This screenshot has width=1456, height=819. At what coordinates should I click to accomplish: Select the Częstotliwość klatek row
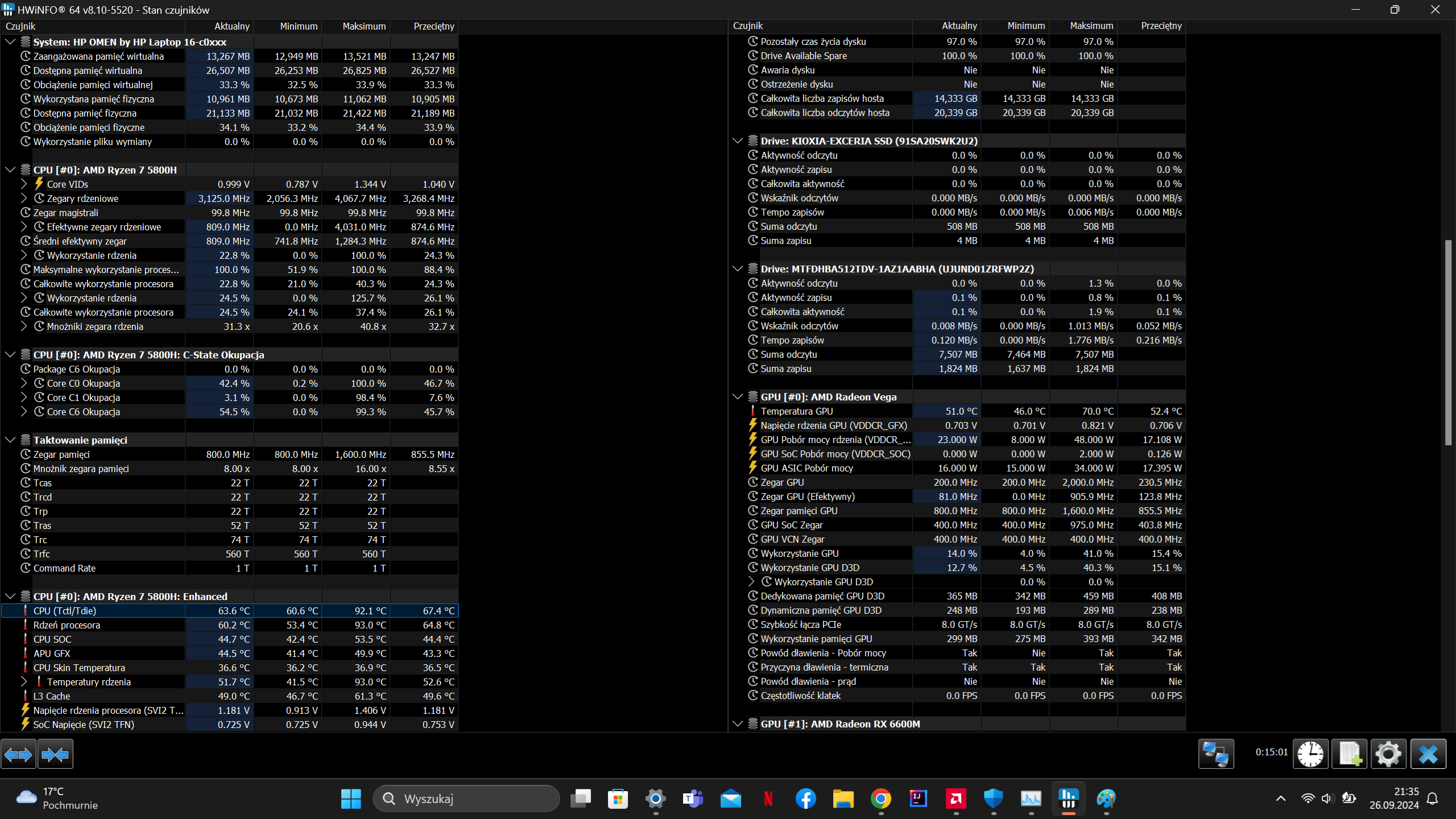coord(957,695)
